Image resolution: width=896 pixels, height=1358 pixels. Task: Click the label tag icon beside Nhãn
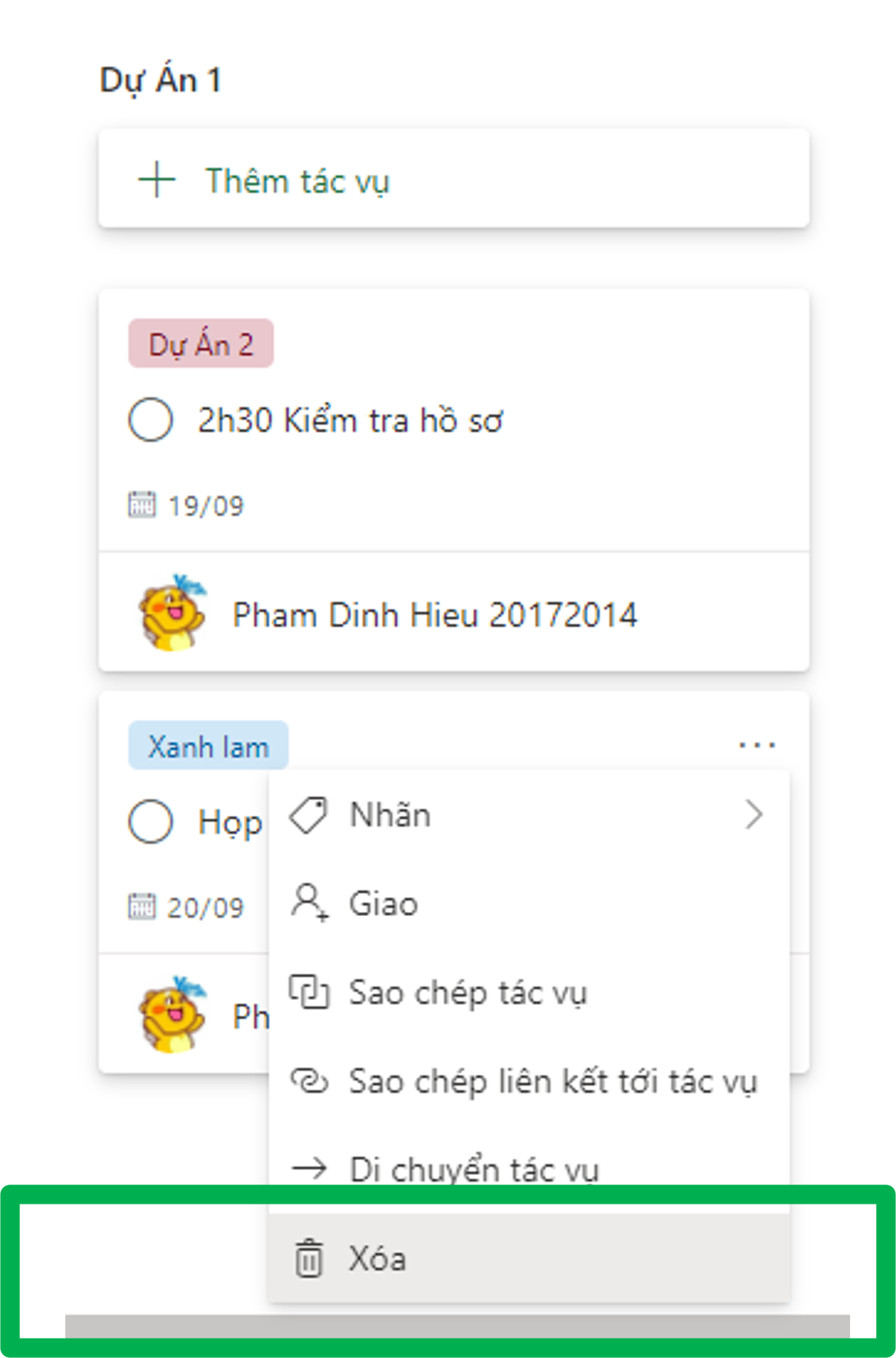click(x=308, y=815)
